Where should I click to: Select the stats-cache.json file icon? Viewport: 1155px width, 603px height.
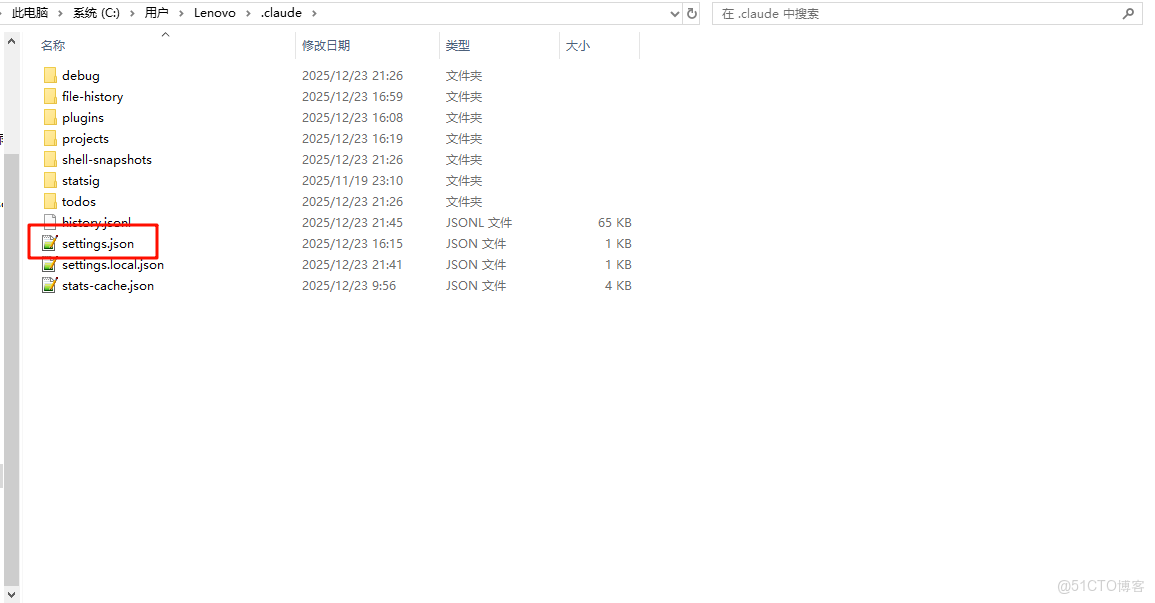(50, 285)
